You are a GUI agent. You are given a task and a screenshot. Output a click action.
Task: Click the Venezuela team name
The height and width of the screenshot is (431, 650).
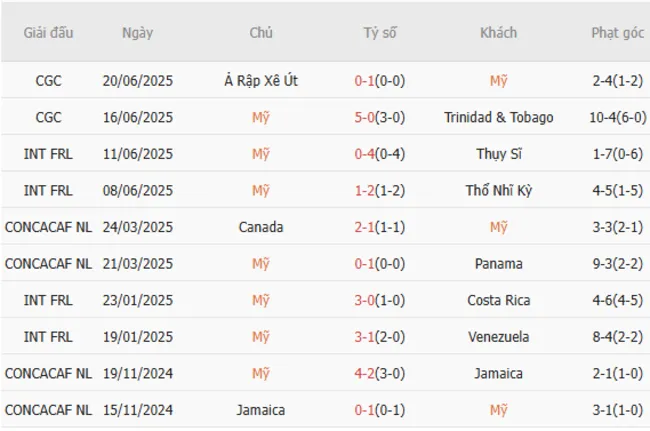pyautogui.click(x=498, y=337)
